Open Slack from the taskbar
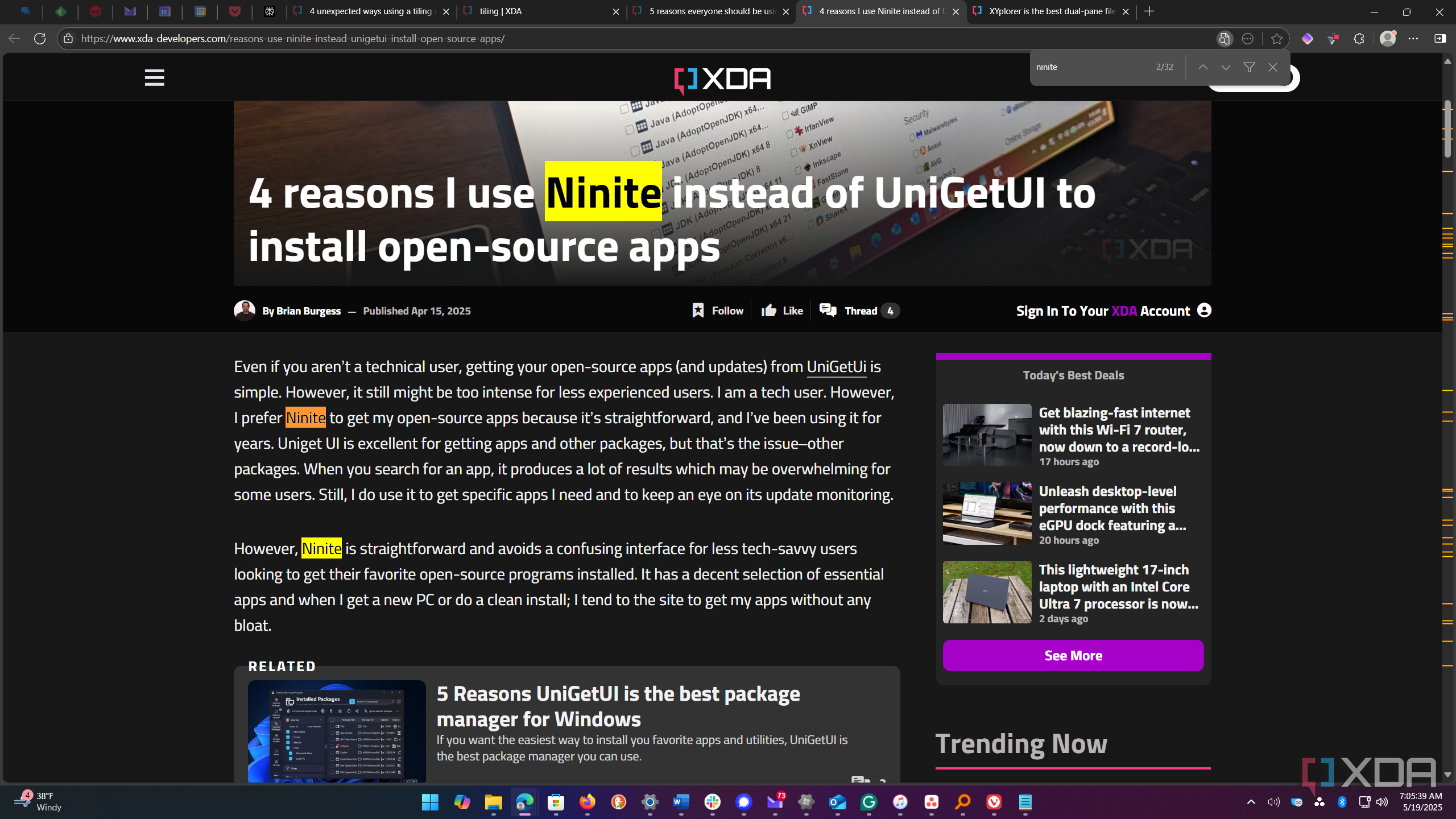Screen dimensions: 1456x819 click(x=712, y=802)
